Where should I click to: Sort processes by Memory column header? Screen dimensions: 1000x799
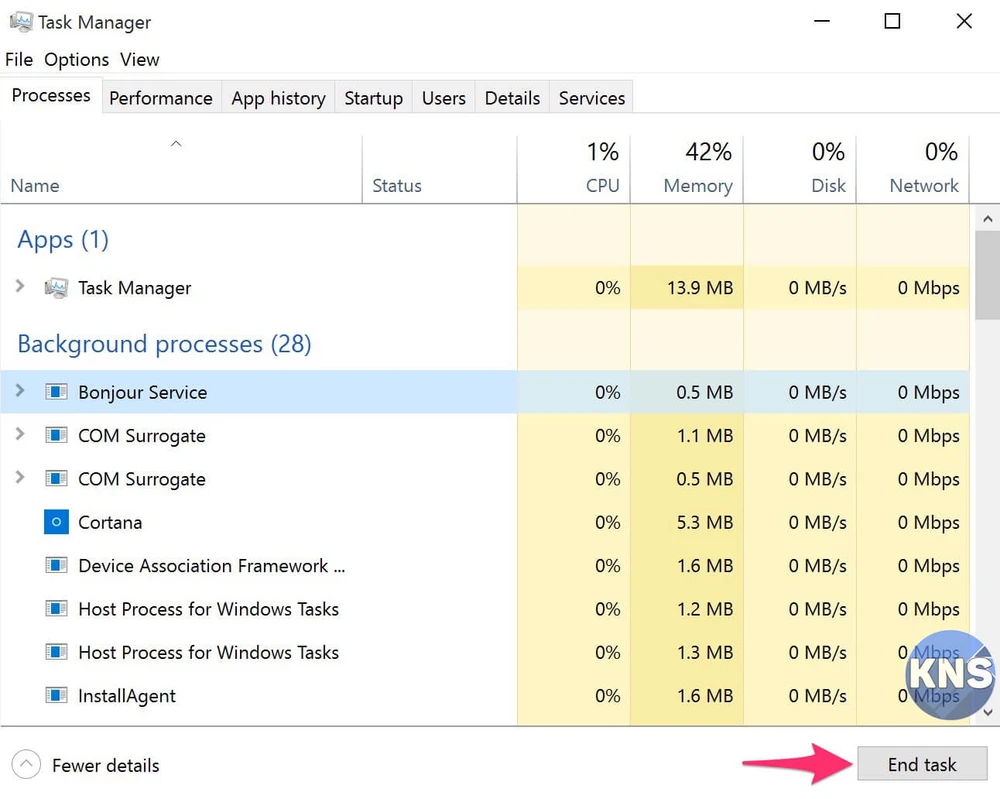click(x=697, y=185)
